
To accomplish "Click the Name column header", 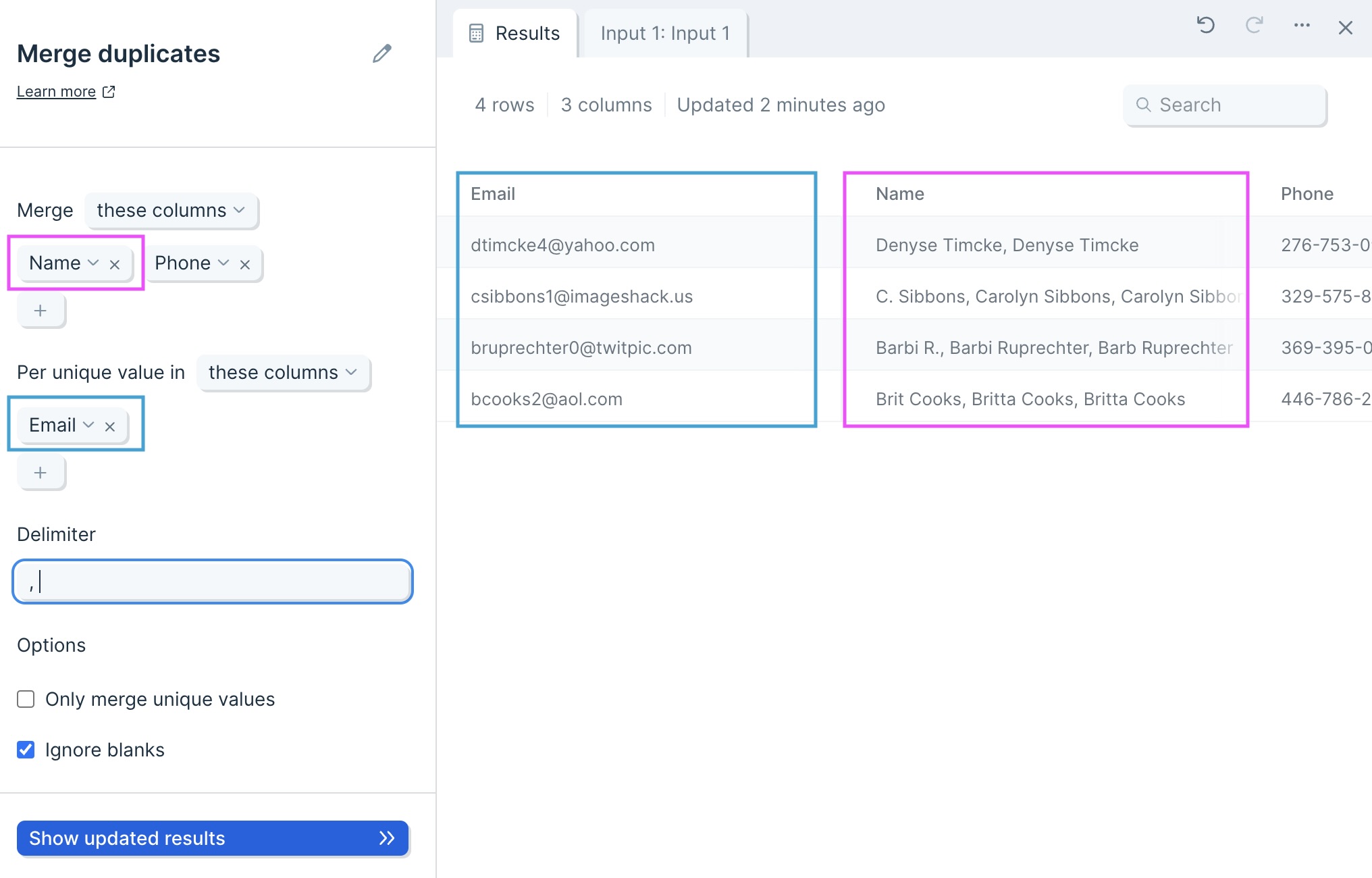I will click(899, 194).
